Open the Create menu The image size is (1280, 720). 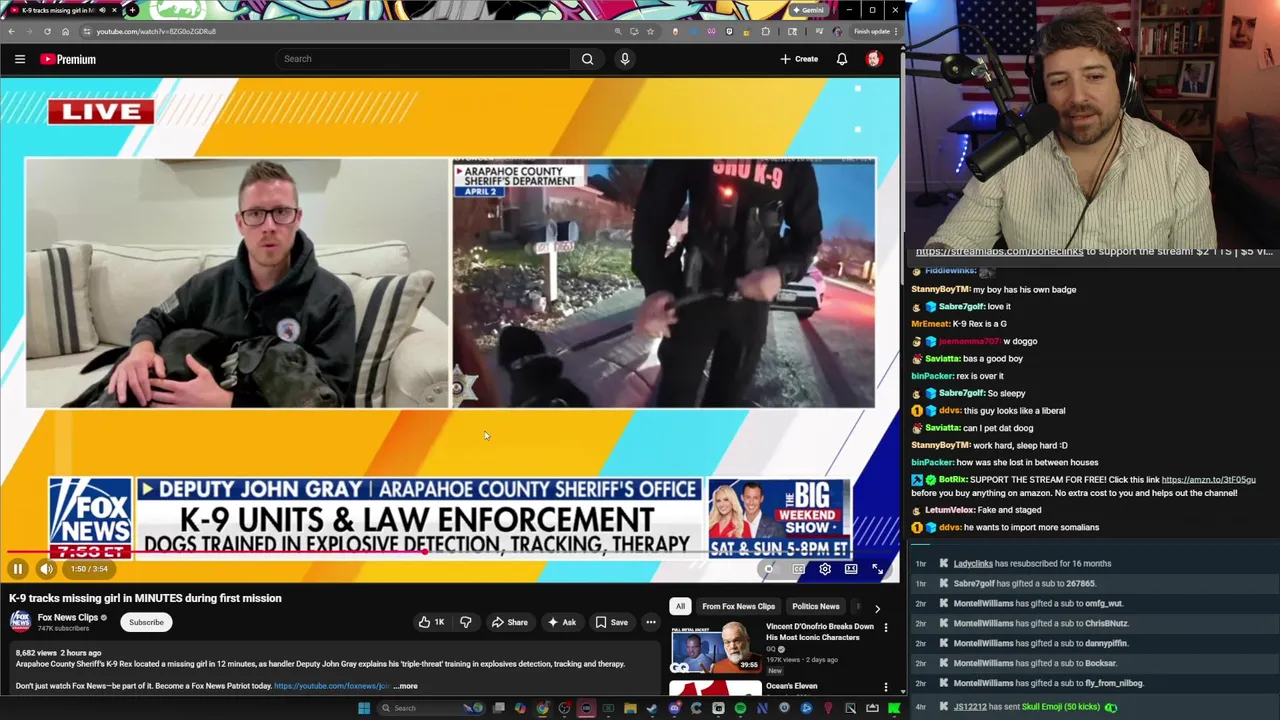click(x=799, y=59)
